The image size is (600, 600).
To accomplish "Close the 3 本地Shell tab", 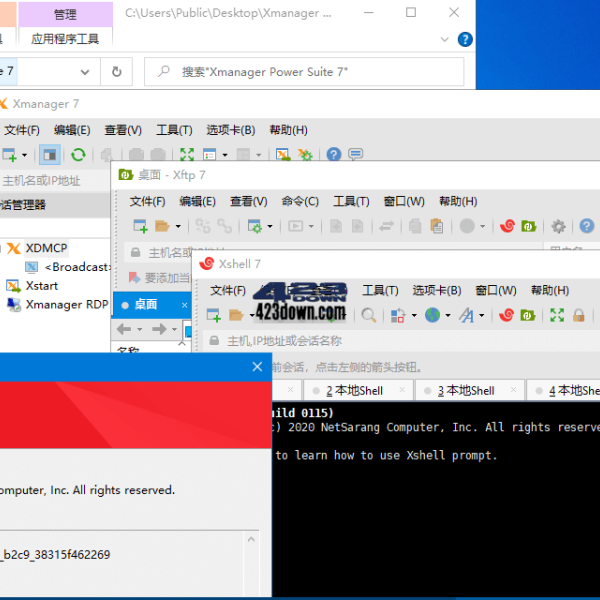I will click(513, 390).
